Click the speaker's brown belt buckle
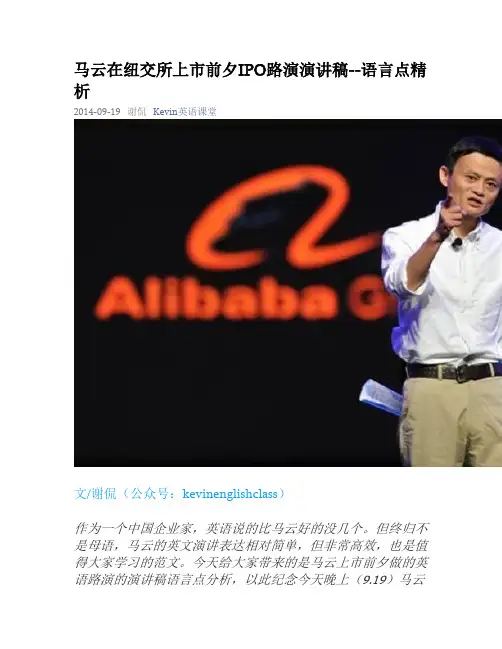The height and width of the screenshot is (649, 502). coord(461,373)
